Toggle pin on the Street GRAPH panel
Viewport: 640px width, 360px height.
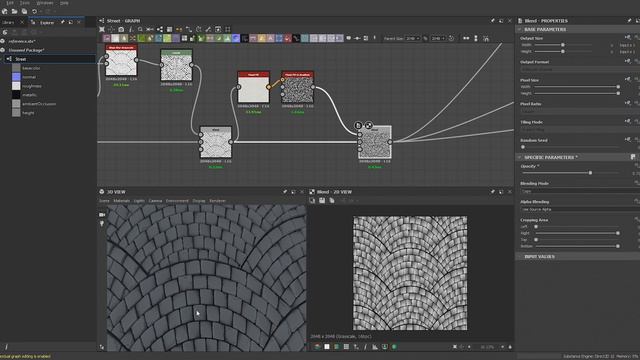[493, 20]
